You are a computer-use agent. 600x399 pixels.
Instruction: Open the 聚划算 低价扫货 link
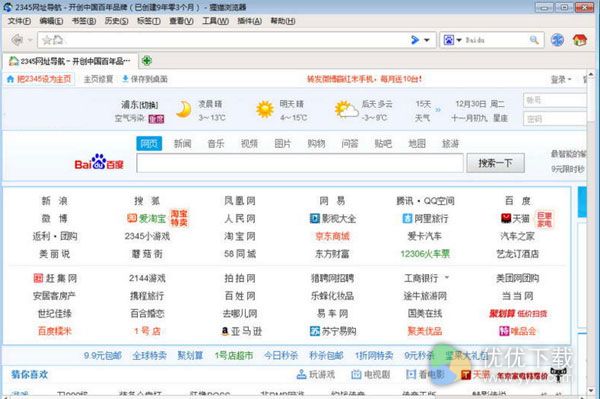(x=518, y=313)
